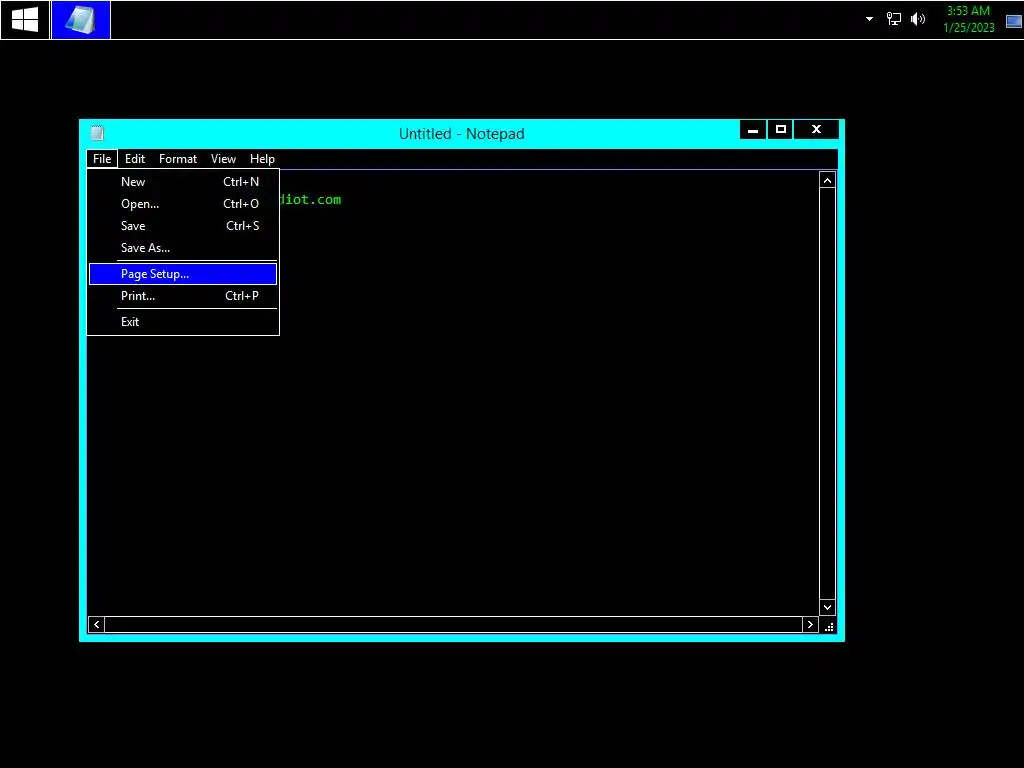Open the volume speaker icon
Image resolution: width=1024 pixels, height=768 pixels.
(918, 19)
